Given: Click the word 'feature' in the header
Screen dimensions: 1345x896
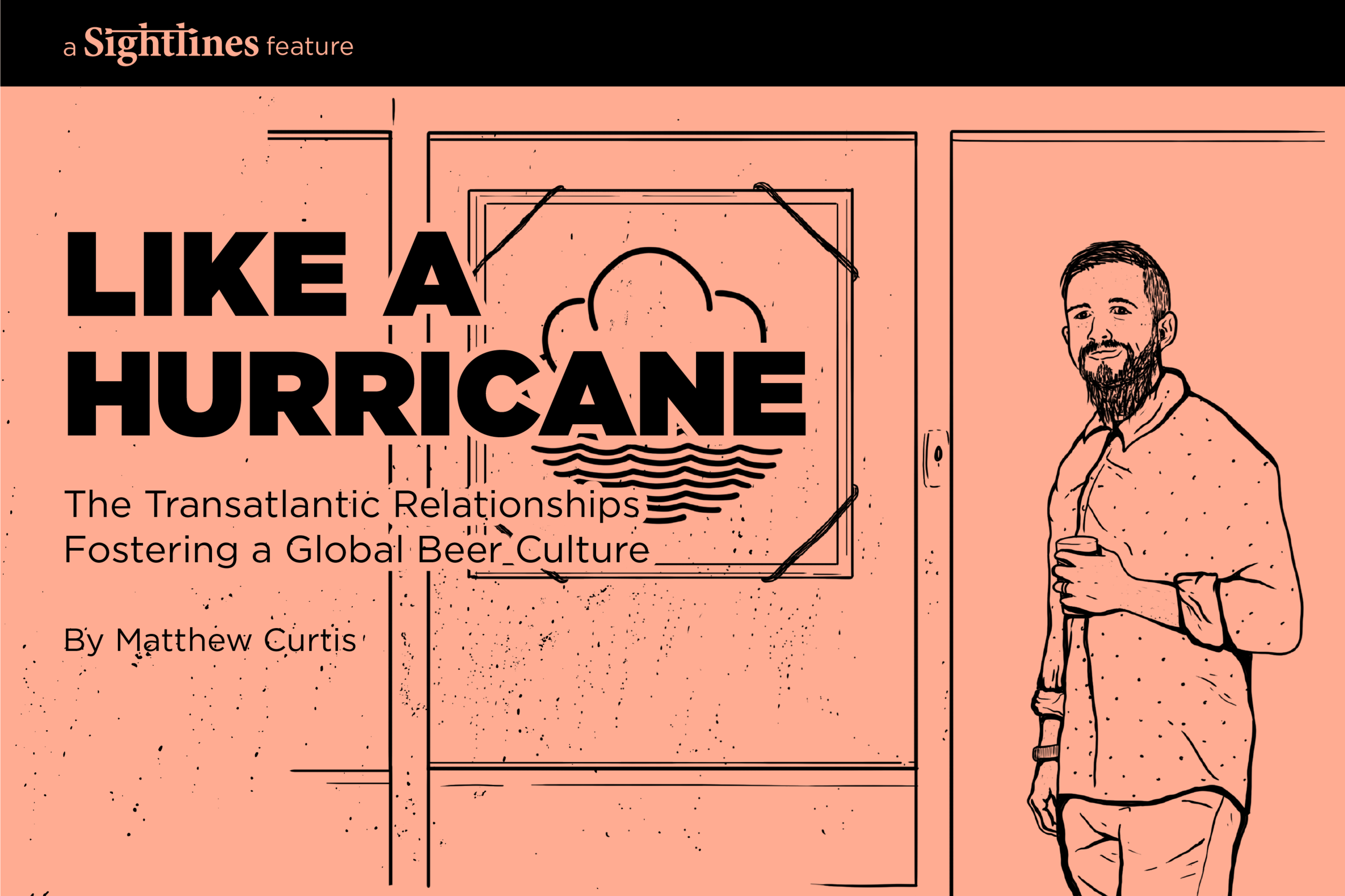Looking at the screenshot, I should click(x=310, y=47).
